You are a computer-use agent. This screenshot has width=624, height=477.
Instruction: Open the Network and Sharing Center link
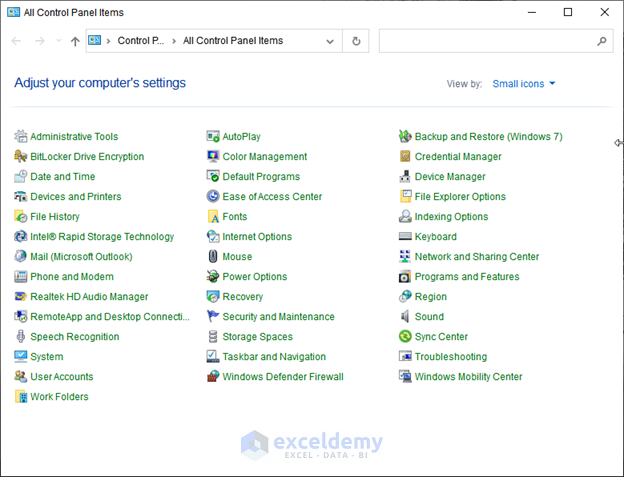tap(476, 257)
